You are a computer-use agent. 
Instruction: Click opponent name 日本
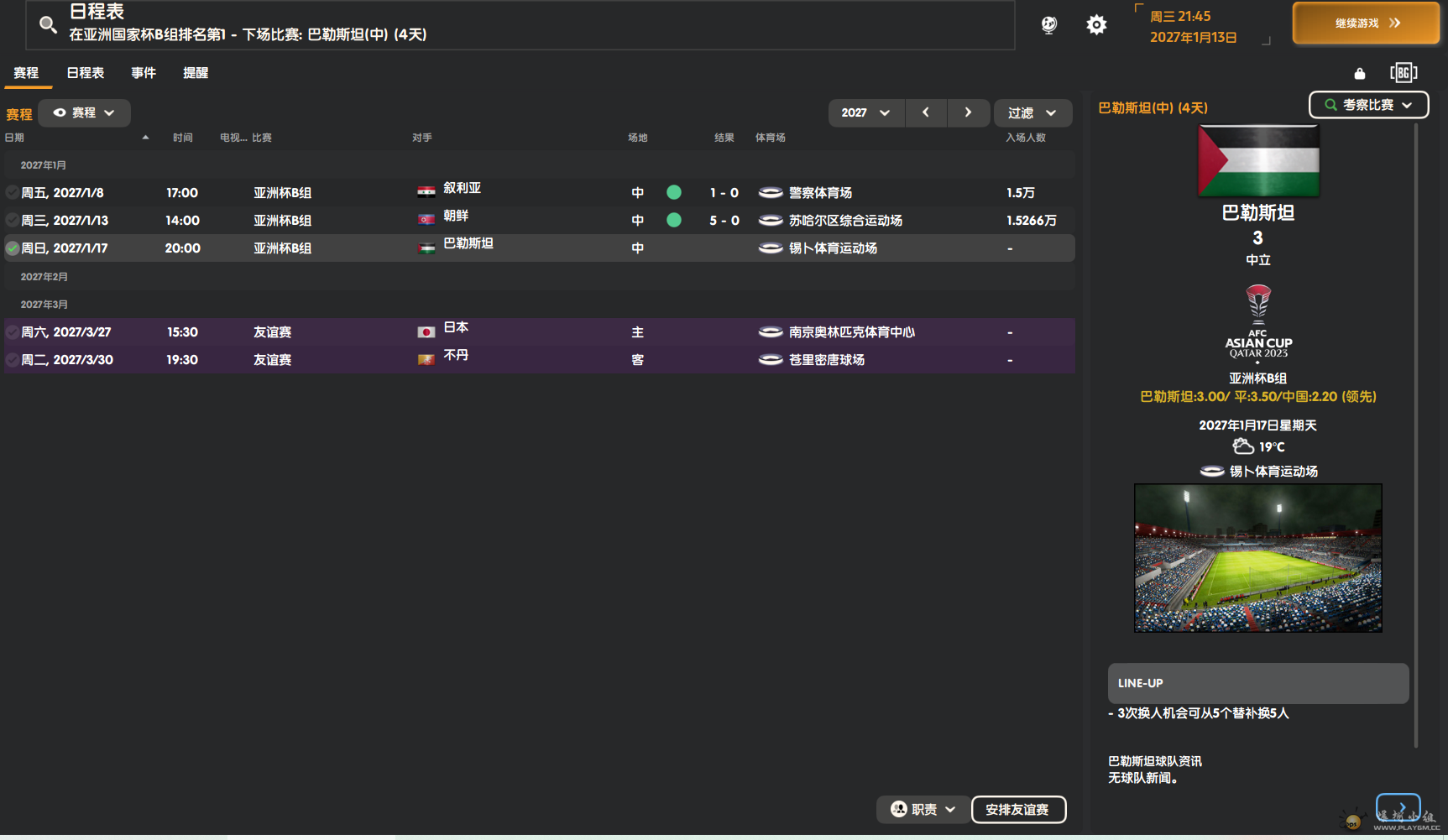pyautogui.click(x=456, y=327)
